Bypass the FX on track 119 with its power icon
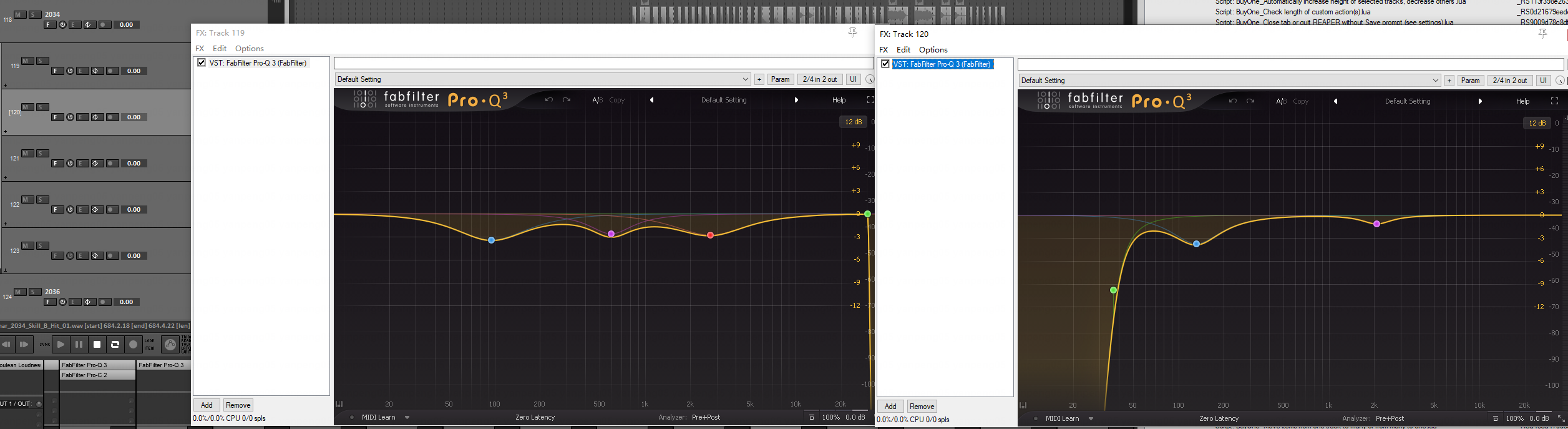 point(70,71)
